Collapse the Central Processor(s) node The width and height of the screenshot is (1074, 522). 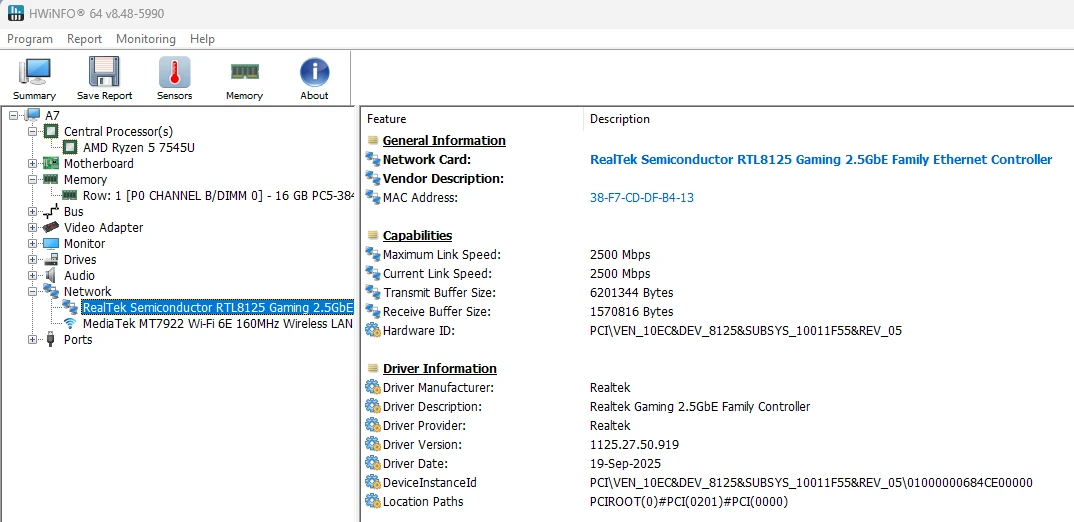[x=32, y=131]
